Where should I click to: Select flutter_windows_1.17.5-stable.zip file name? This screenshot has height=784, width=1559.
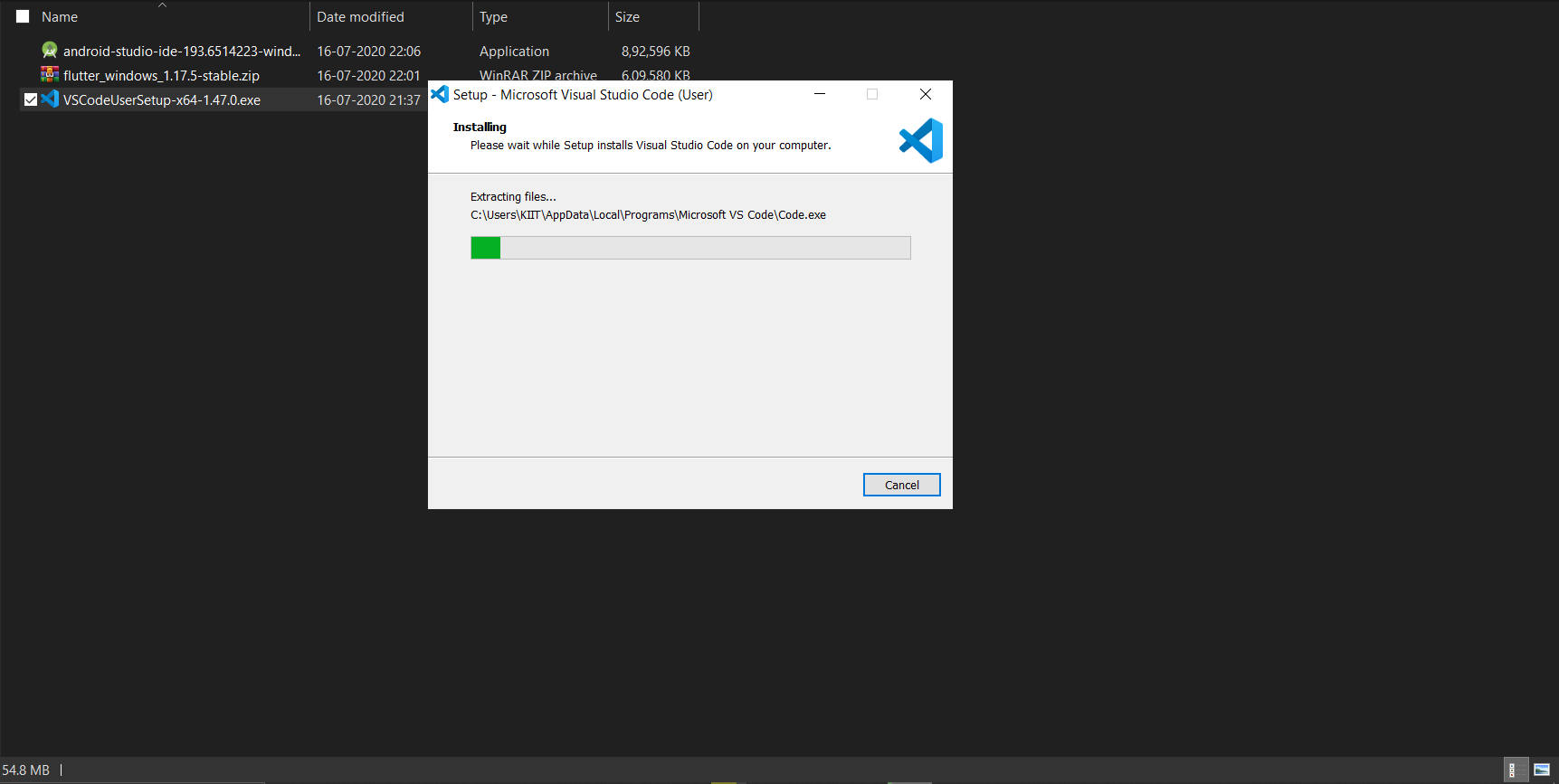tap(161, 75)
